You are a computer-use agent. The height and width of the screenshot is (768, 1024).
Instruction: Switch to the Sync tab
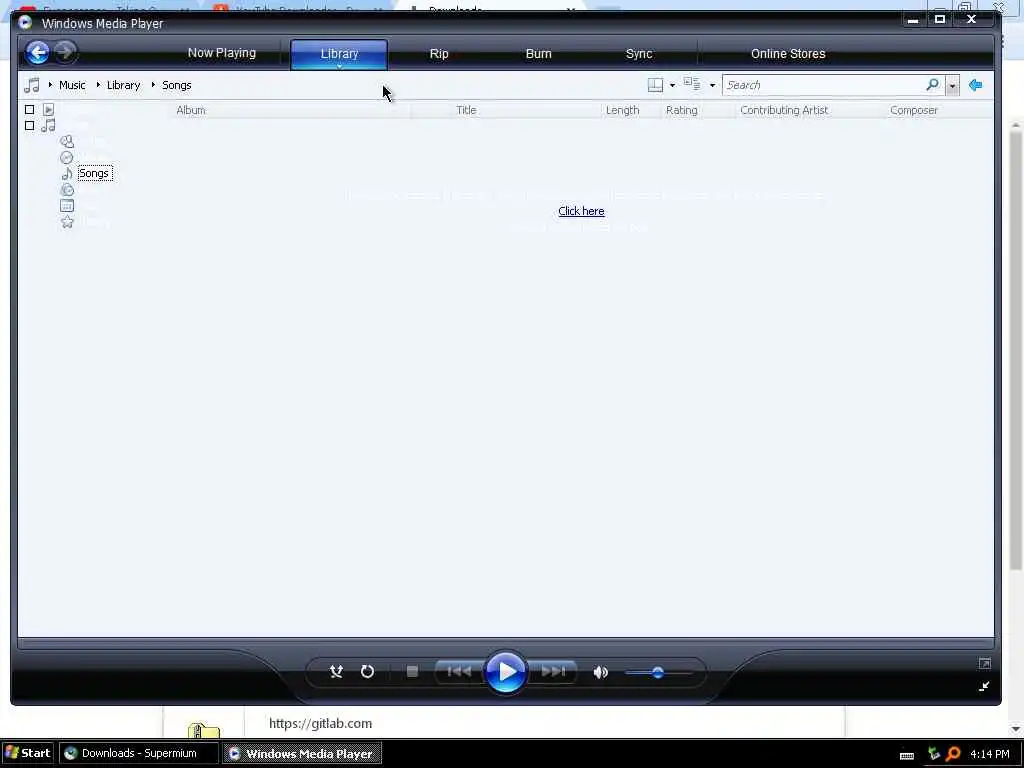[639, 54]
